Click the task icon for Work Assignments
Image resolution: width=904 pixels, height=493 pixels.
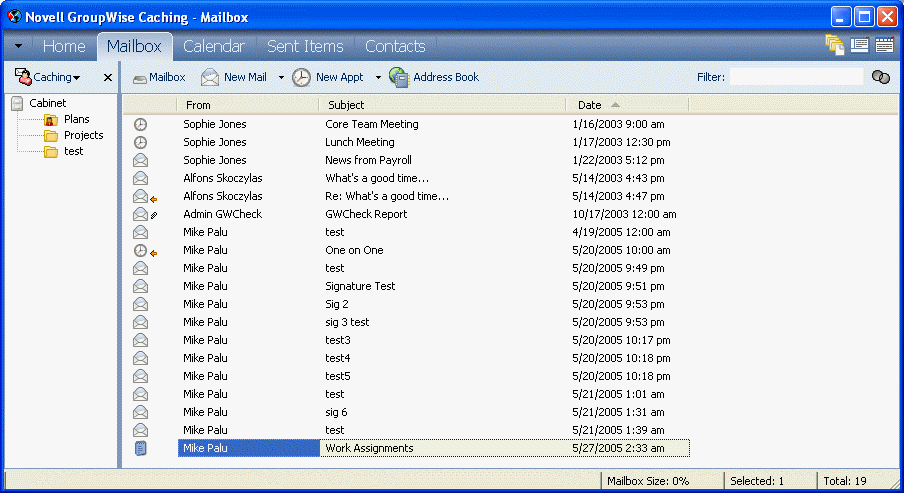tap(141, 448)
